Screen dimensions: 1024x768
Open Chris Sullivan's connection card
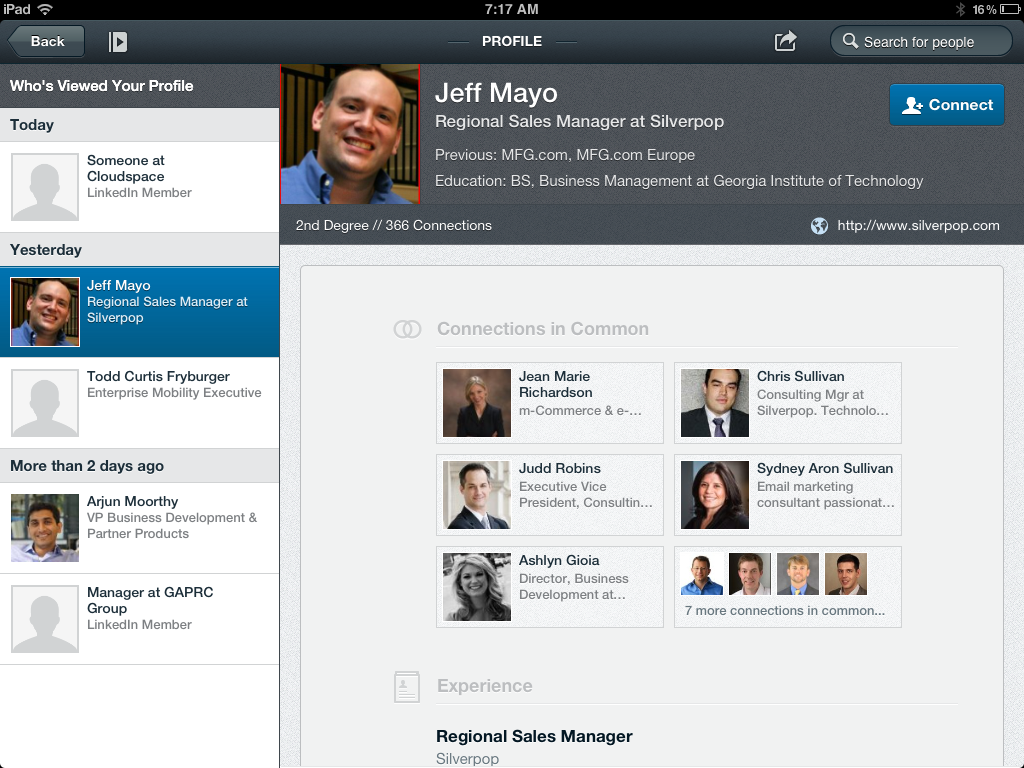point(788,403)
